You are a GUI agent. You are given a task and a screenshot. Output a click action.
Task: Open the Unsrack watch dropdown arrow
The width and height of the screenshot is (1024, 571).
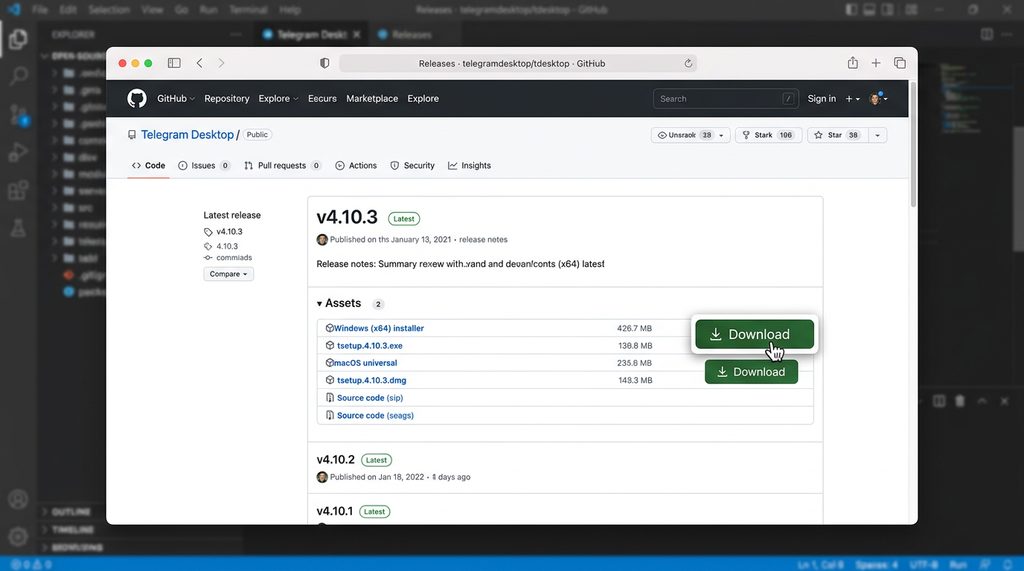click(x=722, y=135)
